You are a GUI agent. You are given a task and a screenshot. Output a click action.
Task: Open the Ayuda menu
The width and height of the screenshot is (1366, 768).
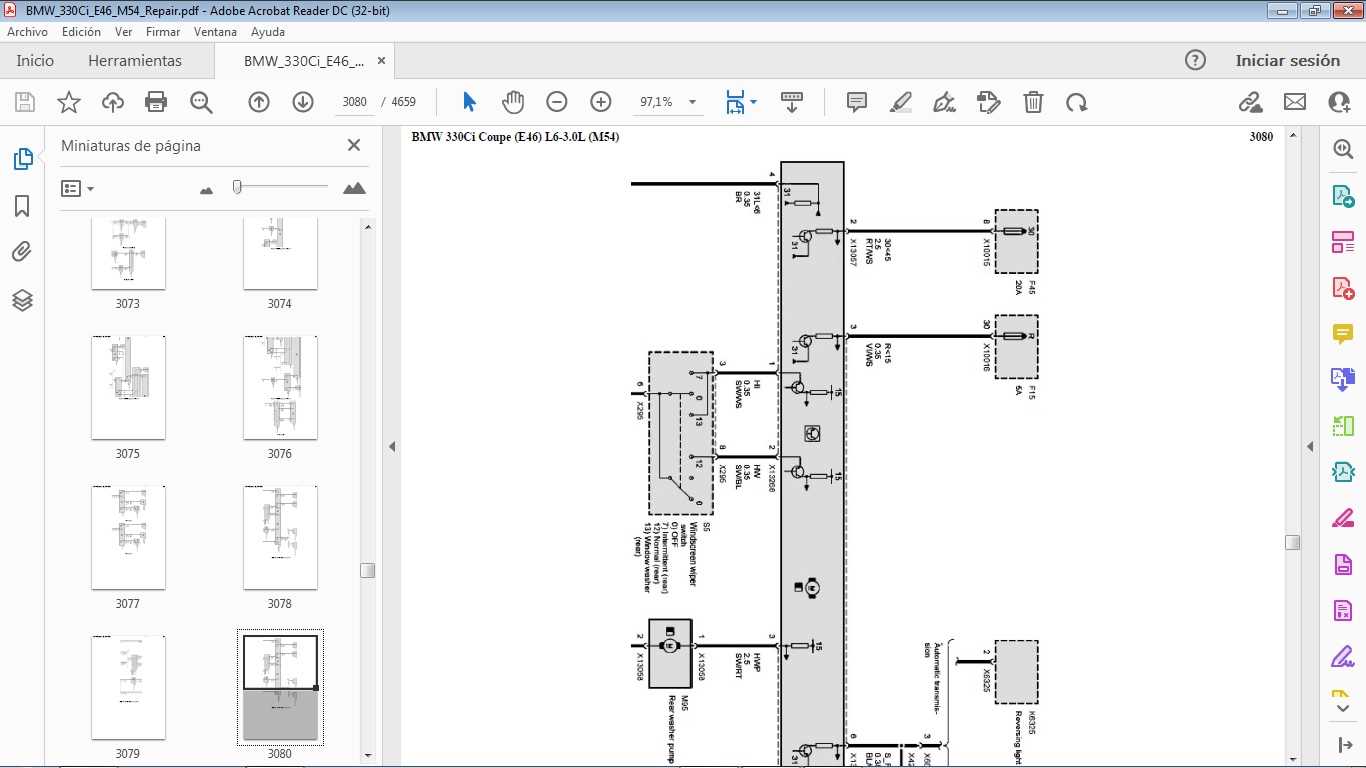pos(268,32)
